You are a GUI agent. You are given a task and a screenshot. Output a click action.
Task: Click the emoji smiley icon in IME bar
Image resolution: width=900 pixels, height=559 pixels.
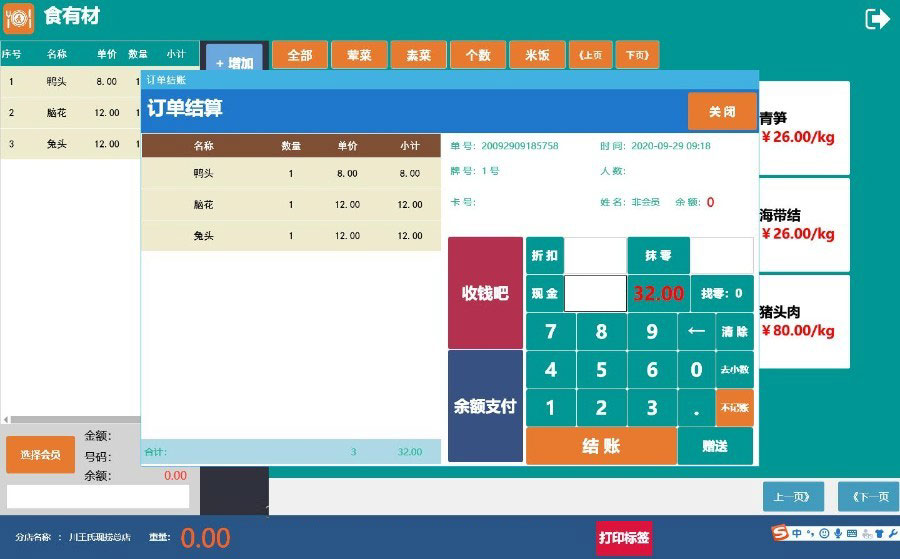coord(824,533)
